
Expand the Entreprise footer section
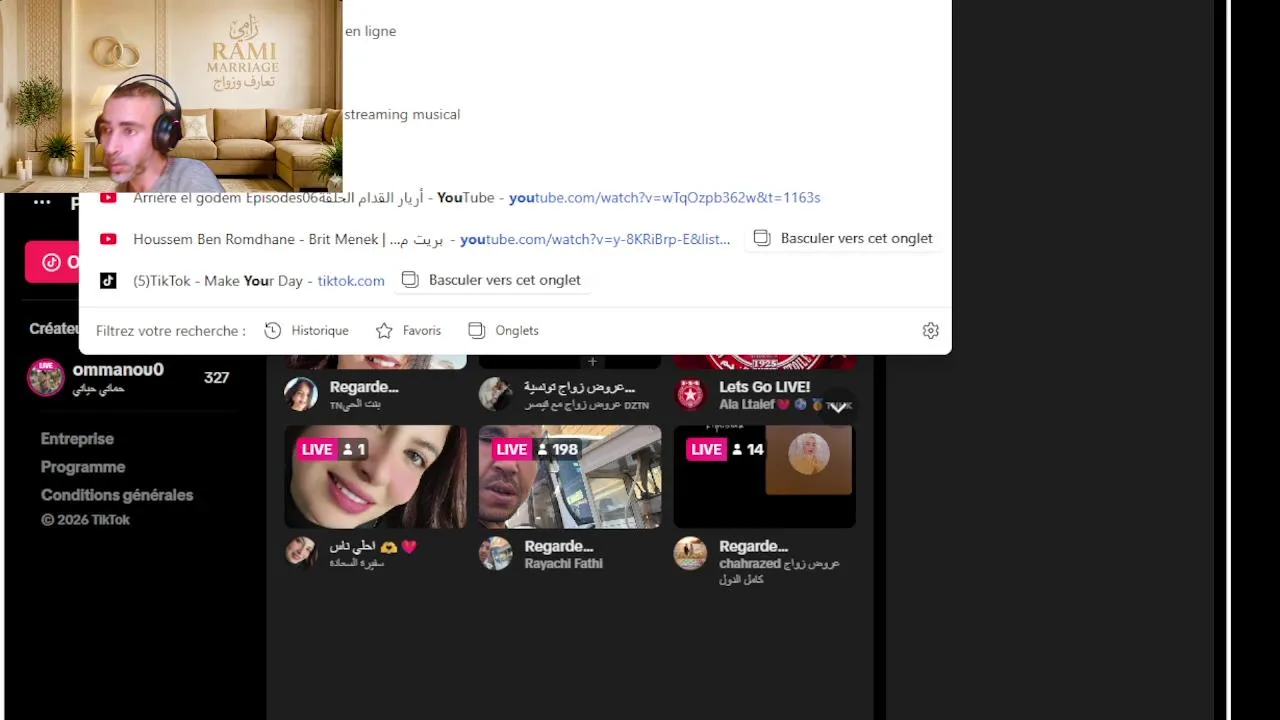(77, 439)
